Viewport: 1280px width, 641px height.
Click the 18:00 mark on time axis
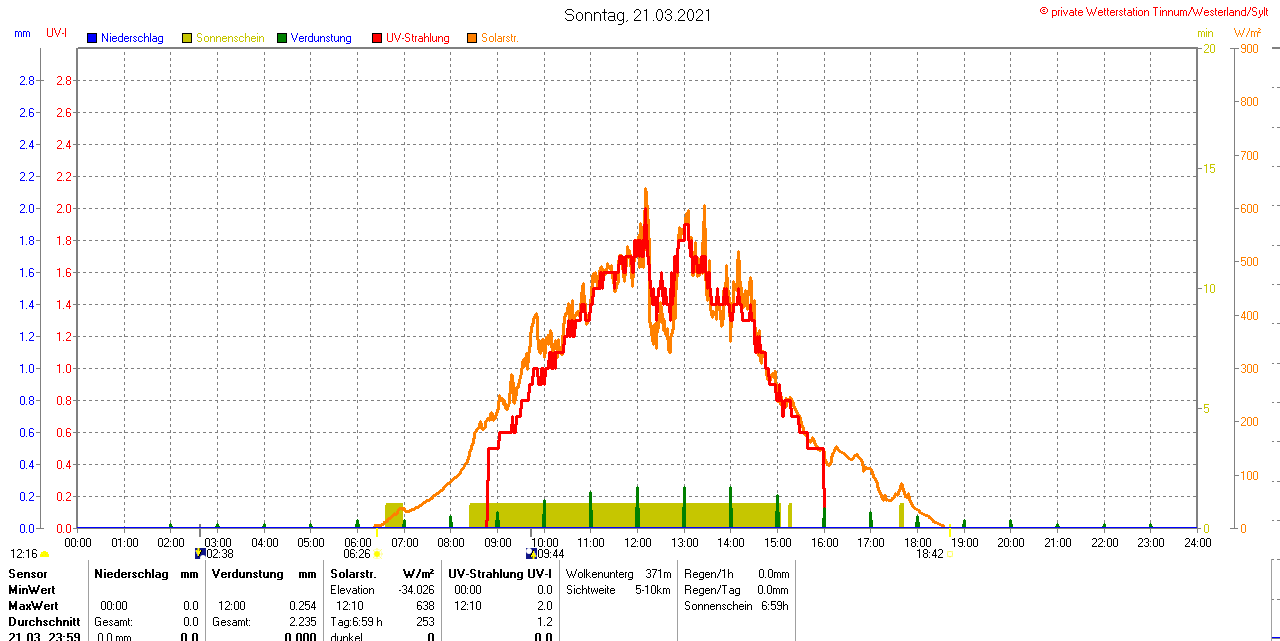[917, 542]
